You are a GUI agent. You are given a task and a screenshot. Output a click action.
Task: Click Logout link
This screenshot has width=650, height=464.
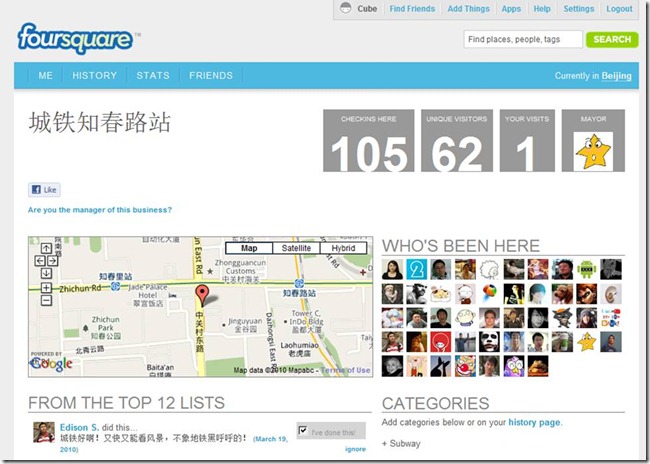[x=619, y=9]
